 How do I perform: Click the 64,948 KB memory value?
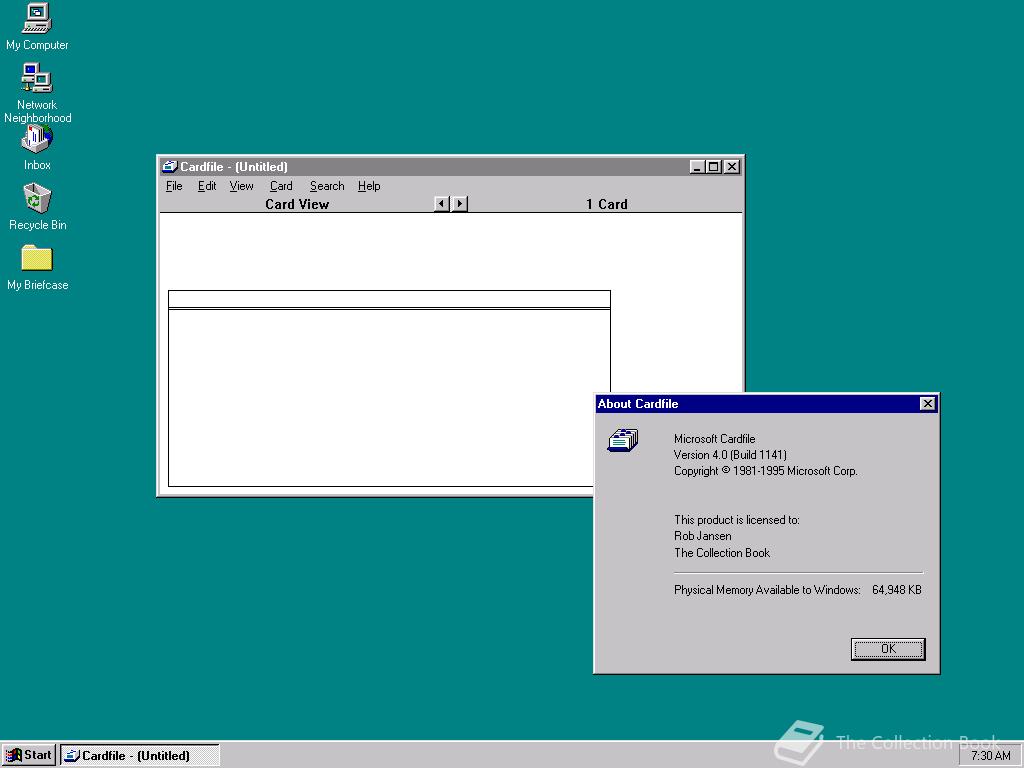(897, 590)
